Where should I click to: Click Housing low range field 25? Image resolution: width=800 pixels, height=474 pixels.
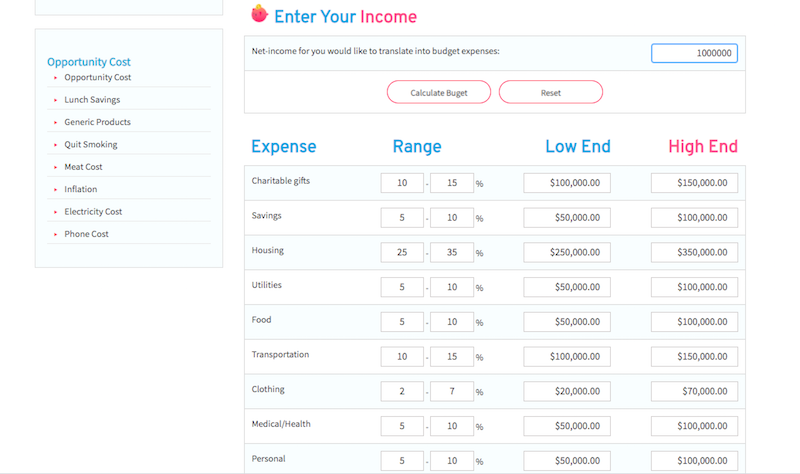[402, 252]
